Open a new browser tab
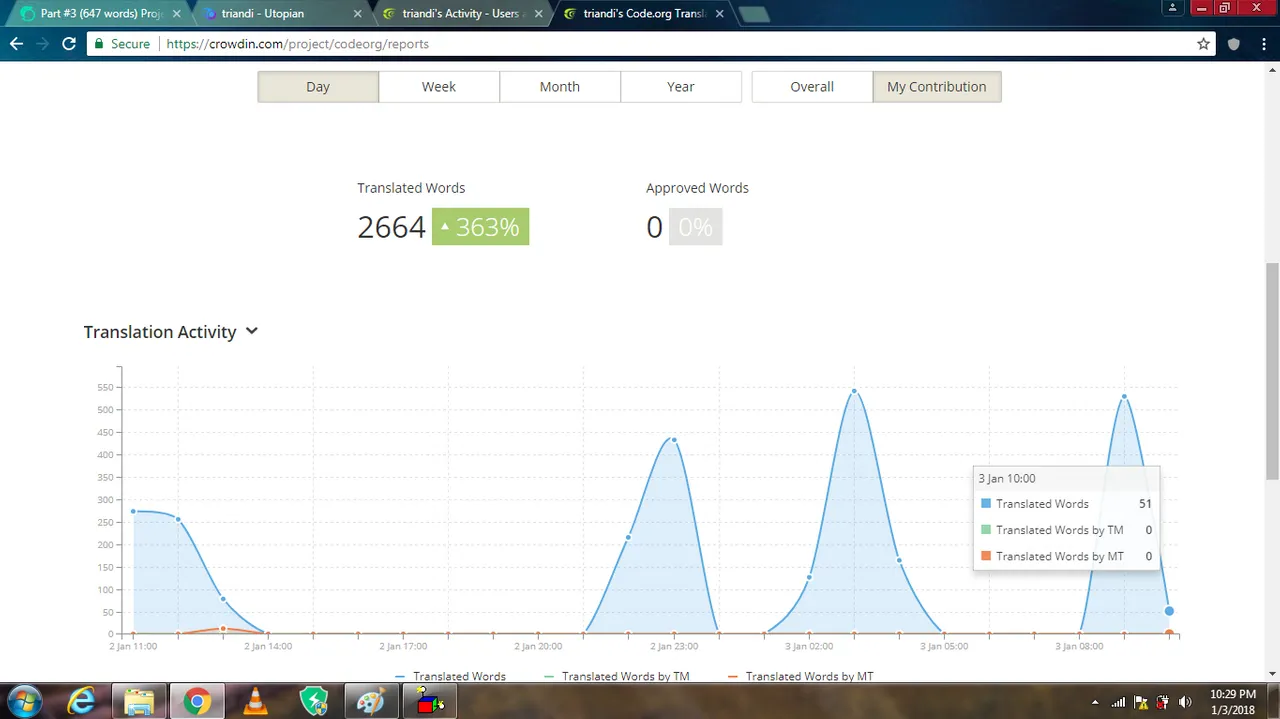This screenshot has width=1280, height=719. 754,14
